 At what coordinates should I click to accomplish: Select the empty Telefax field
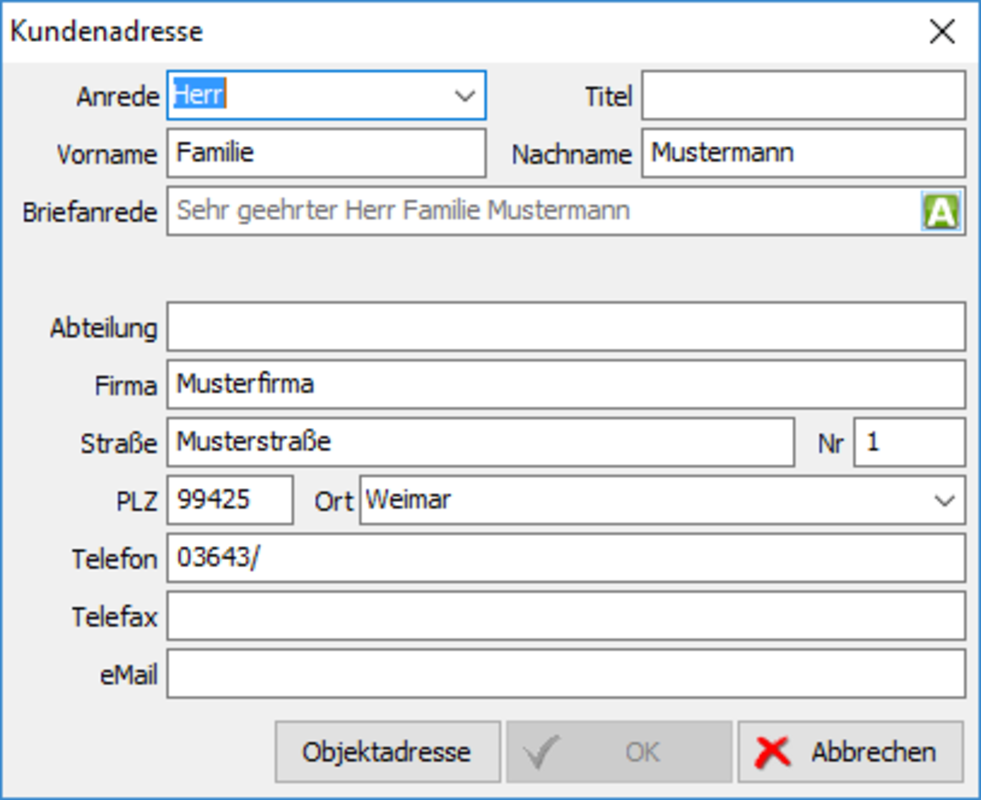coord(565,616)
